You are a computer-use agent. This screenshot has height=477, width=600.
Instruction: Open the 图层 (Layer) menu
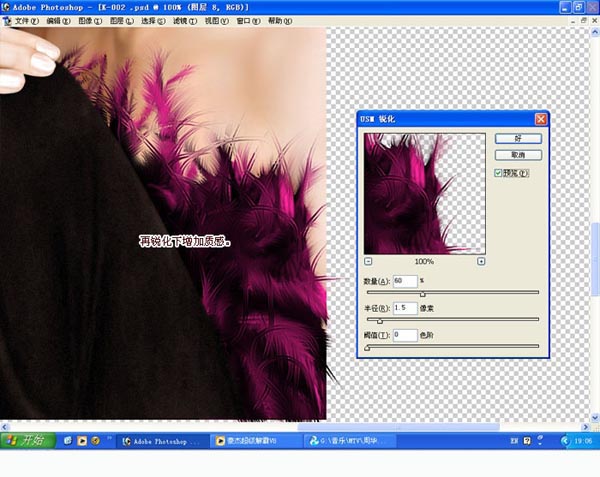click(x=122, y=21)
